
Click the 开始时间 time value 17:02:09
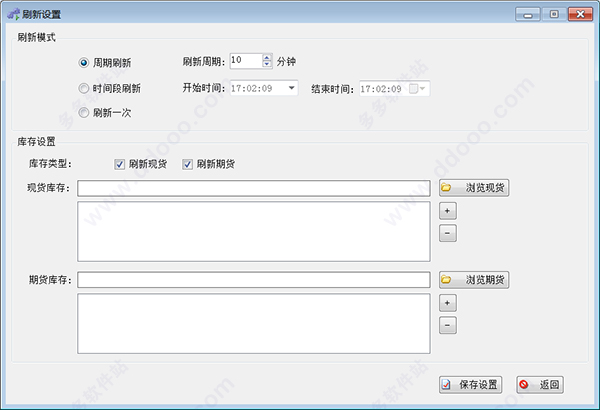point(251,88)
